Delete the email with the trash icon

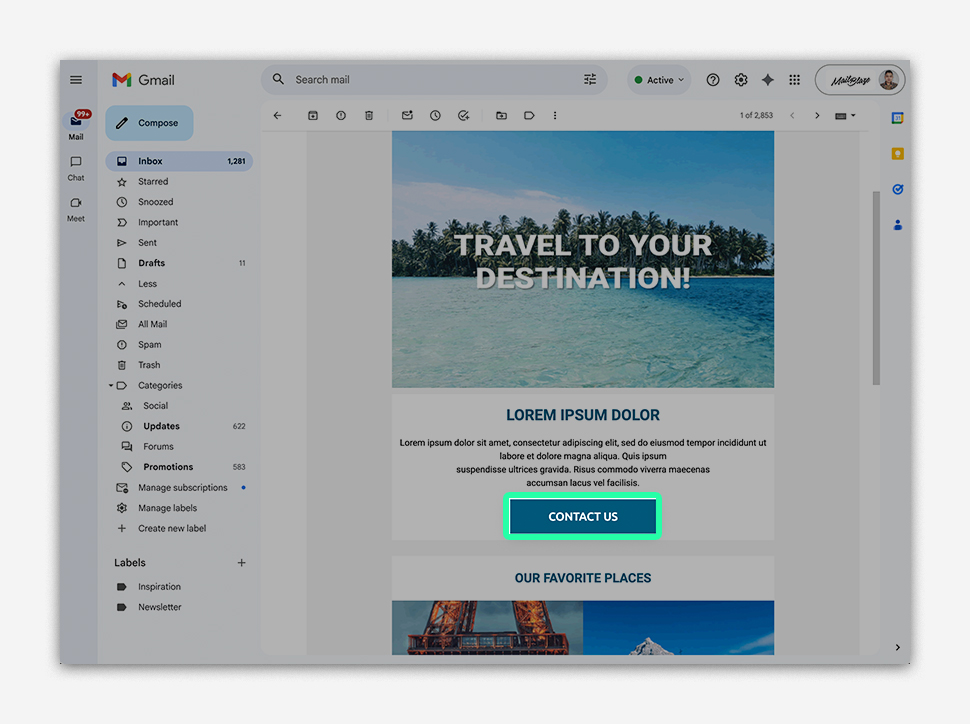(x=369, y=116)
